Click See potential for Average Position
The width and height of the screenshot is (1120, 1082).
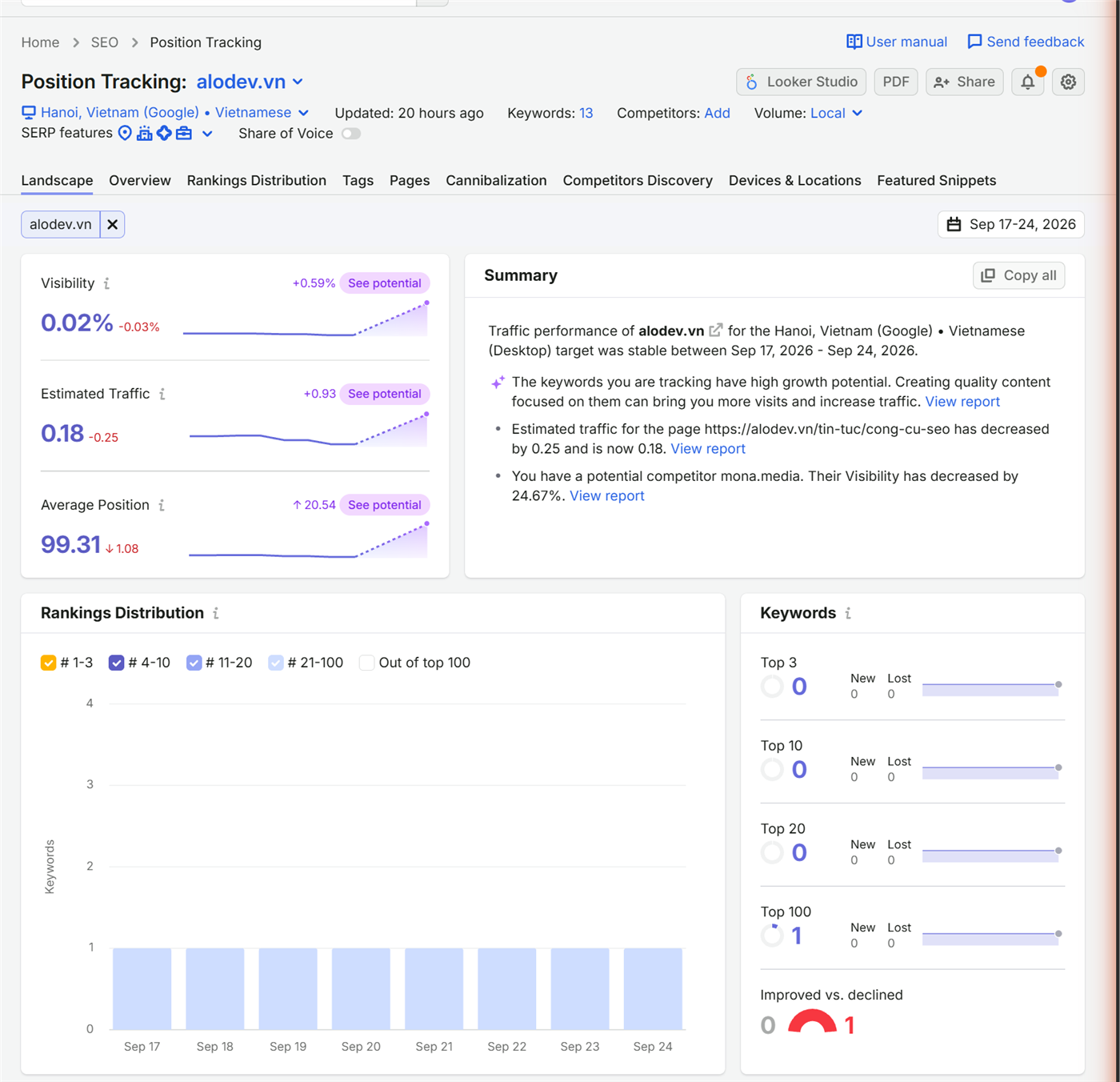[x=385, y=505]
